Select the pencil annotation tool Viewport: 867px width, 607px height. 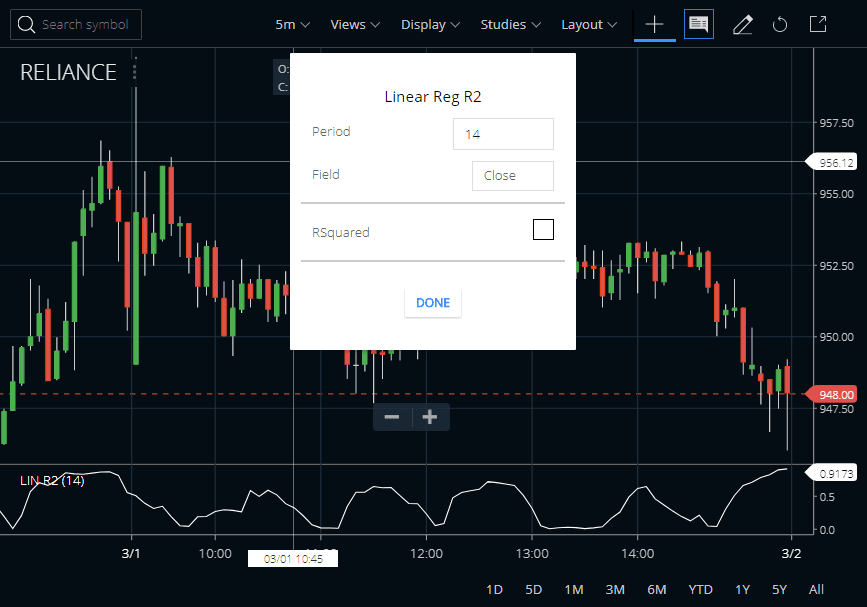pyautogui.click(x=742, y=24)
